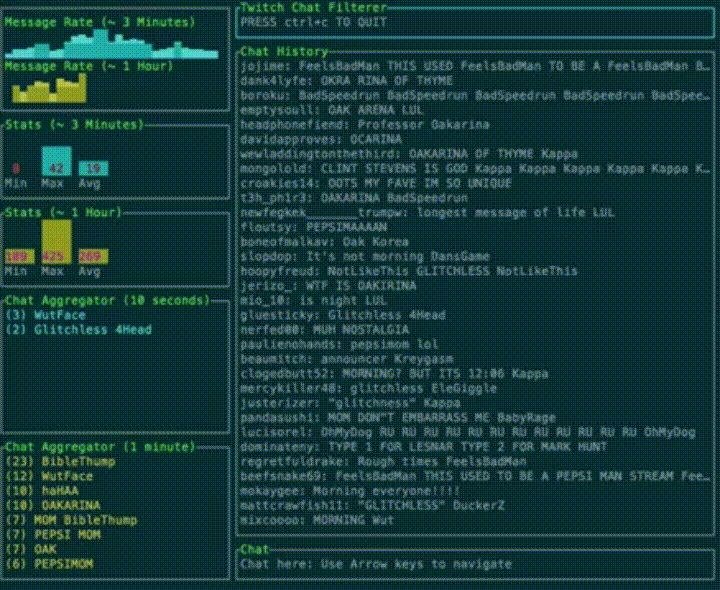Viewport: 720px width, 590px height.
Task: Click hoopyfreud's NotLikeThis GLITCHLESS message
Action: (x=409, y=271)
